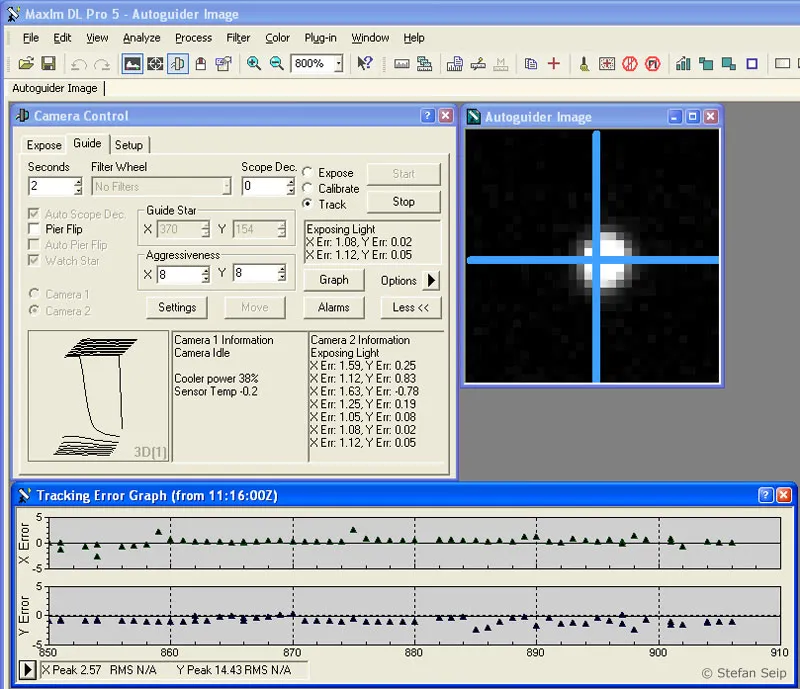Image resolution: width=800 pixels, height=689 pixels.
Task: Click the Settings button
Action: (177, 307)
